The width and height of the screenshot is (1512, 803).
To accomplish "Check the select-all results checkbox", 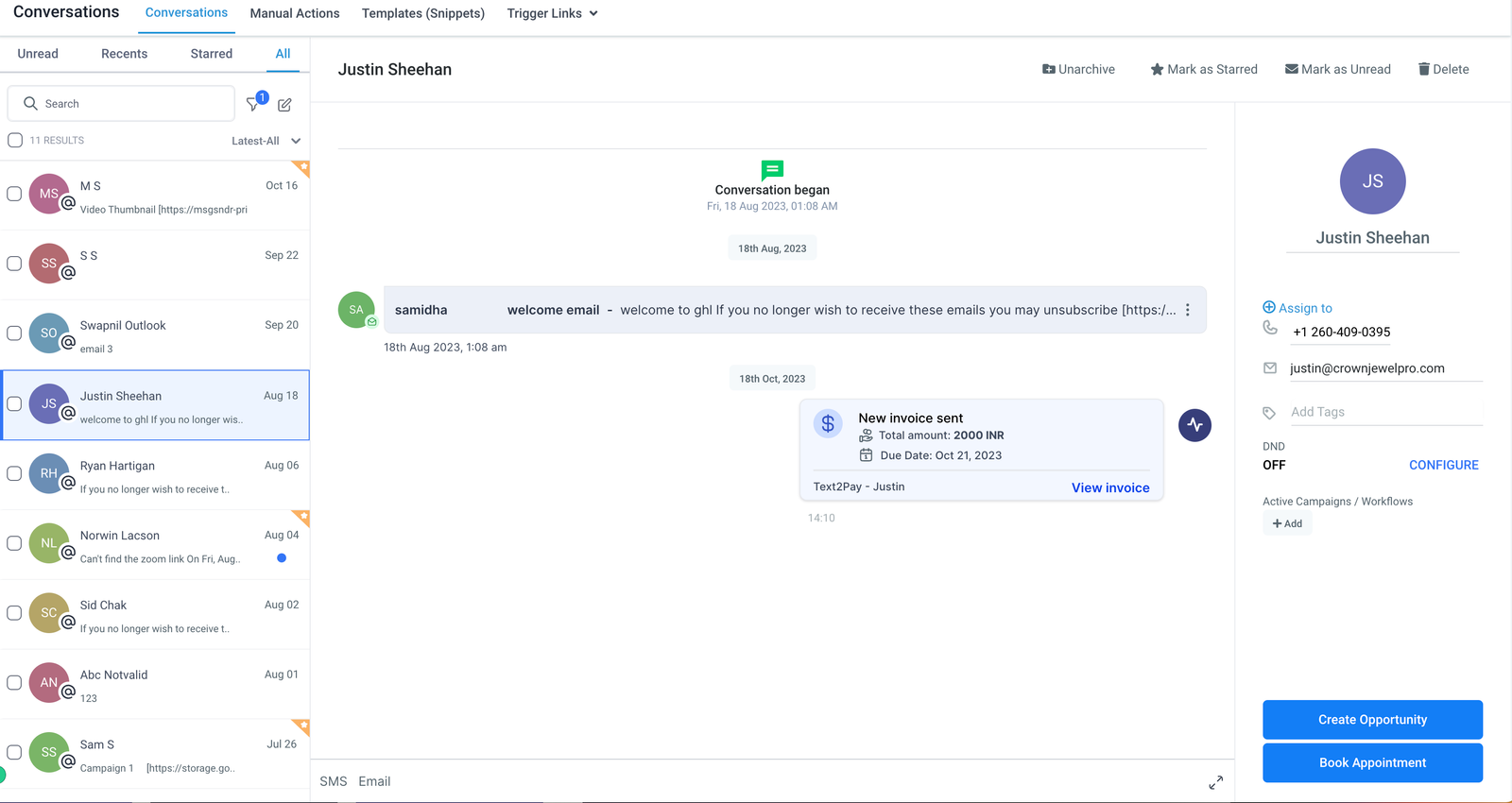I will click(15, 141).
